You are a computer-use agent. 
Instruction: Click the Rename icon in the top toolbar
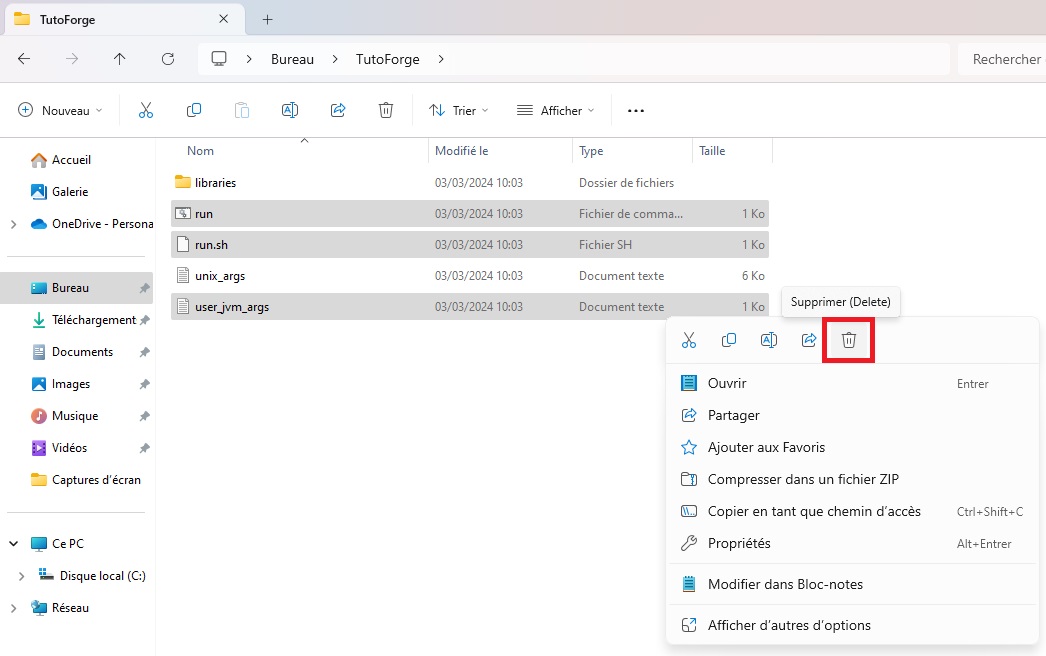click(x=290, y=110)
